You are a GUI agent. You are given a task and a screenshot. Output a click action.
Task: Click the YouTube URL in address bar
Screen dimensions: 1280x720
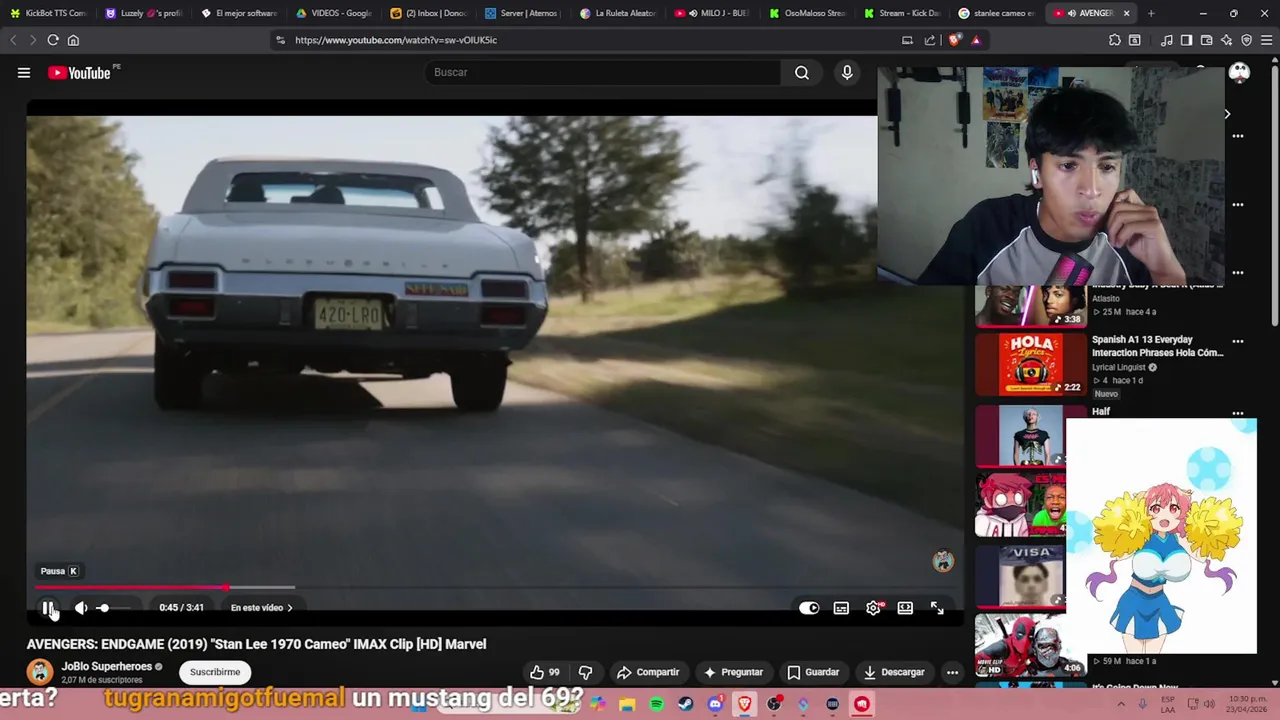coord(396,40)
